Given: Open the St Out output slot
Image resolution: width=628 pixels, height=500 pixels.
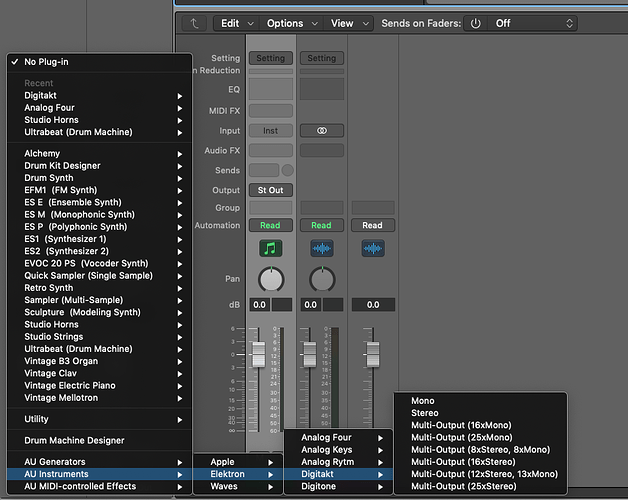Looking at the screenshot, I should coord(271,190).
